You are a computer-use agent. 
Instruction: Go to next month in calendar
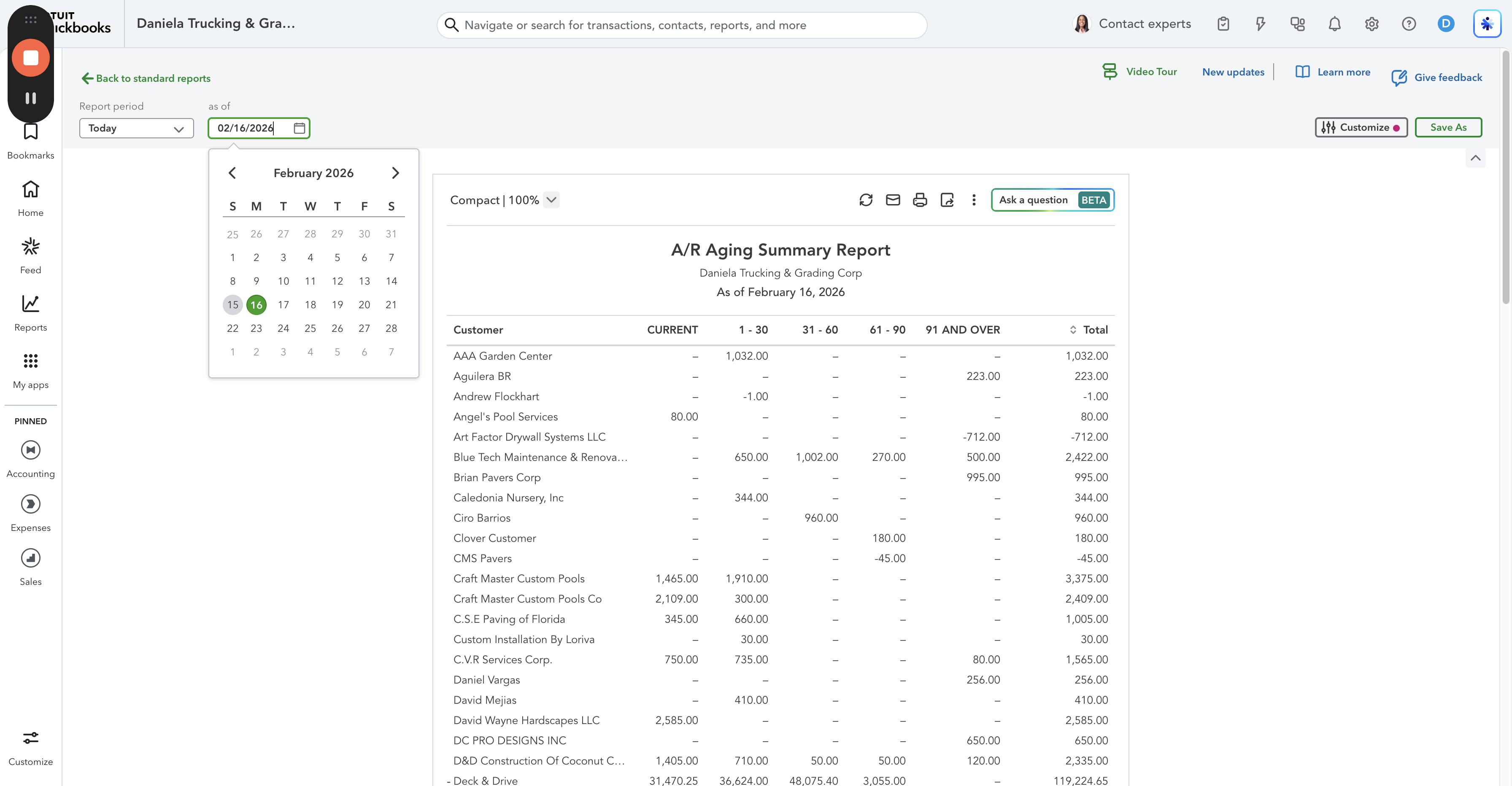[395, 173]
